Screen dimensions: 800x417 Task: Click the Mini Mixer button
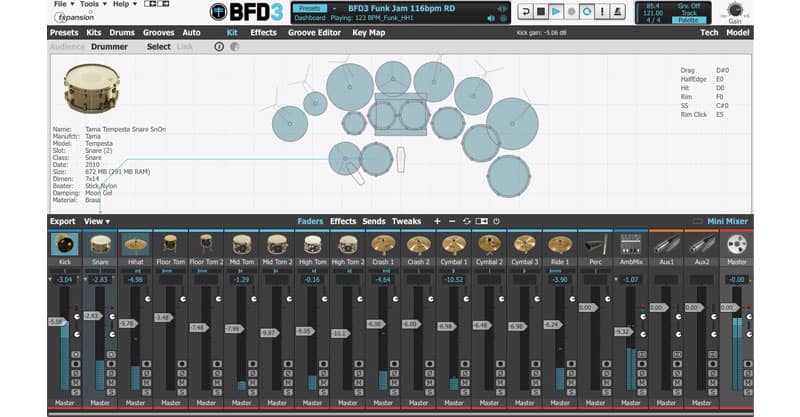[727, 221]
